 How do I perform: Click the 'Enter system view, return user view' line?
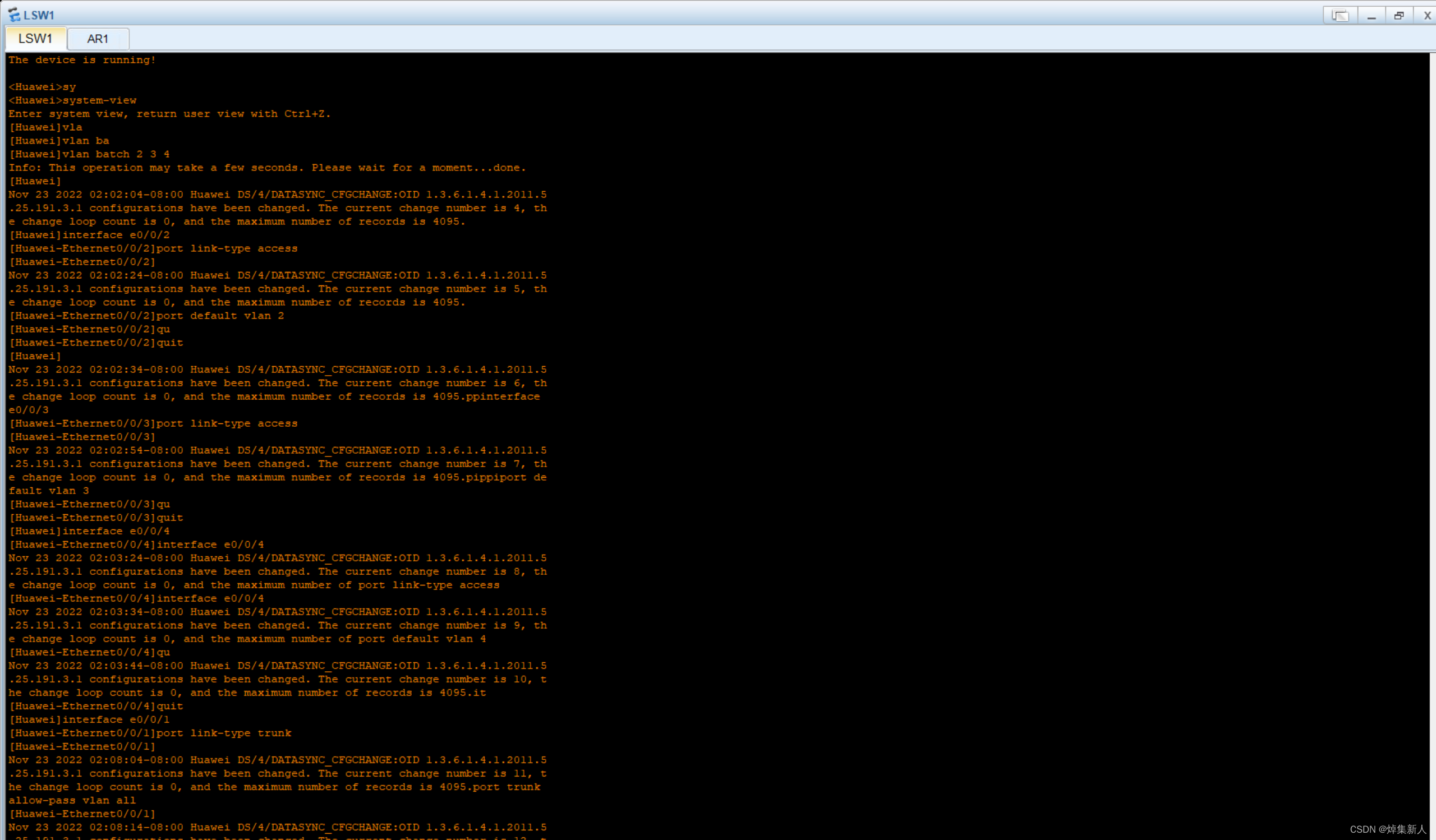point(169,114)
